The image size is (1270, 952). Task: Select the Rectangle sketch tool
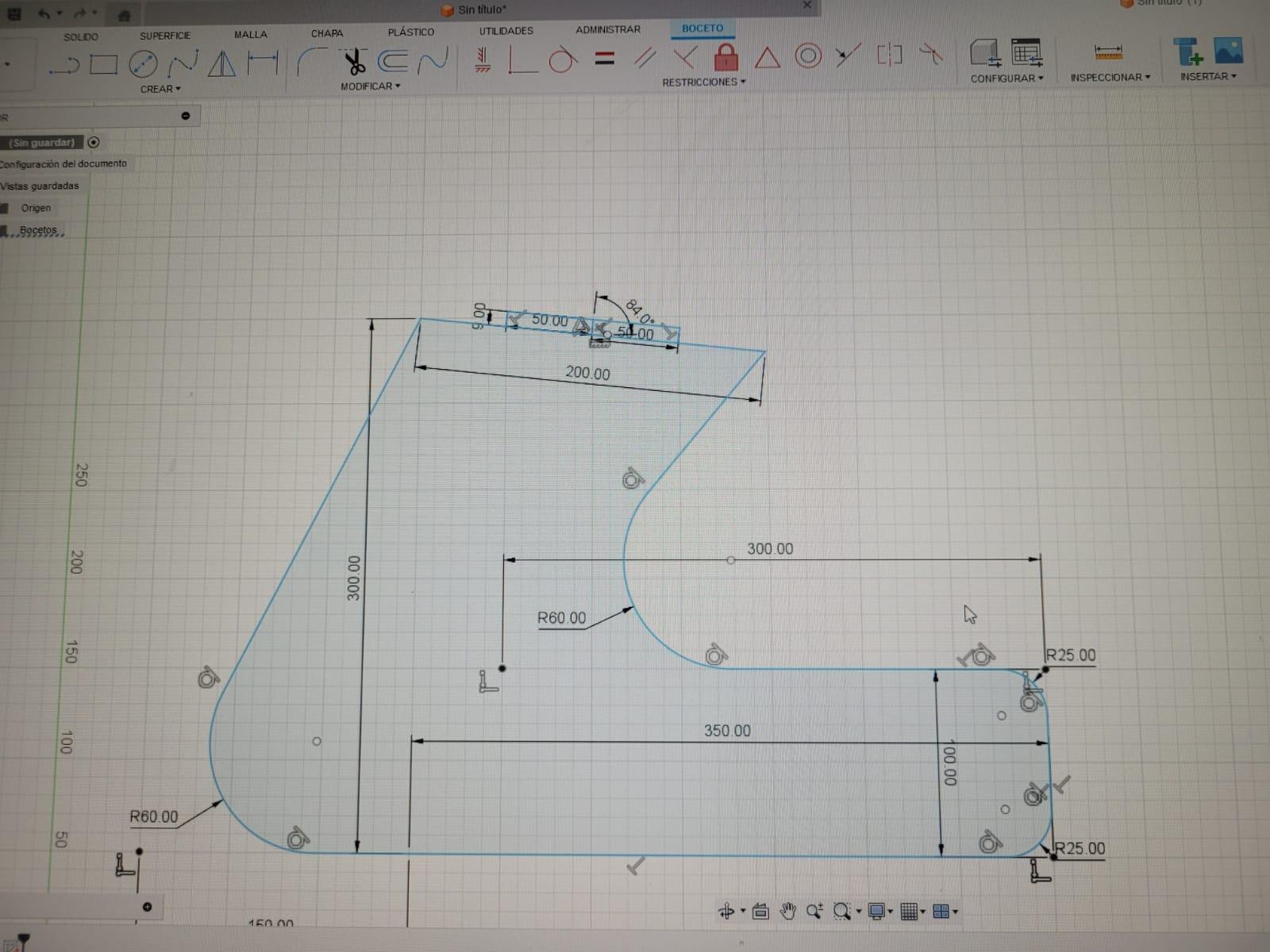click(103, 64)
